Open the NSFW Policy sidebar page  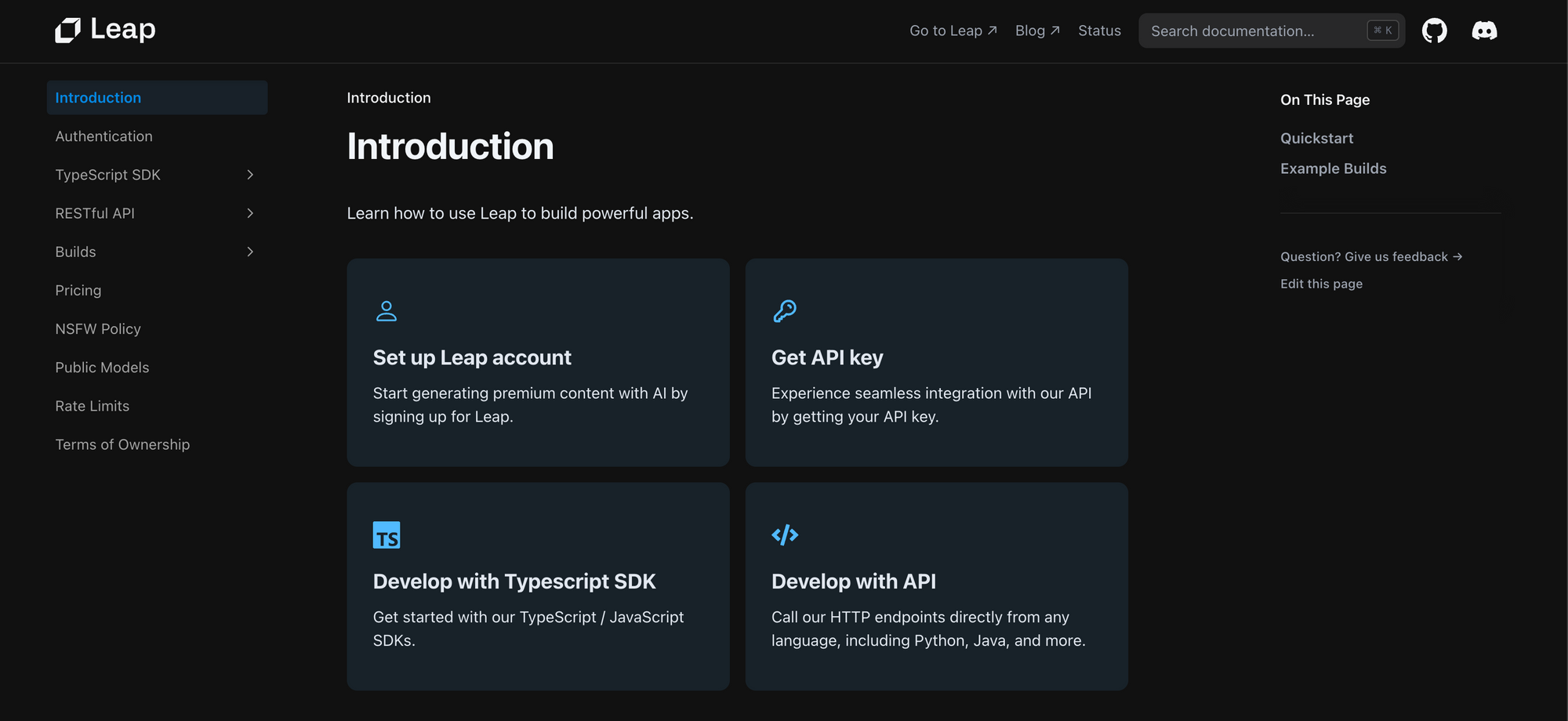tap(157, 328)
